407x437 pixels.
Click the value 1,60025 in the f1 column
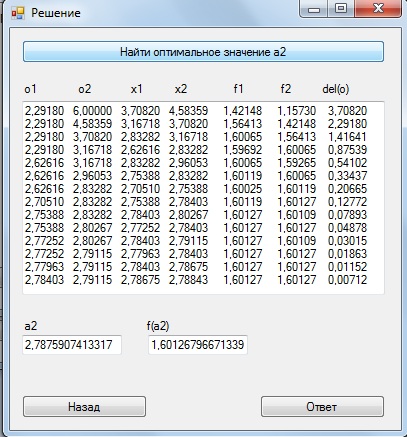[x=243, y=189]
